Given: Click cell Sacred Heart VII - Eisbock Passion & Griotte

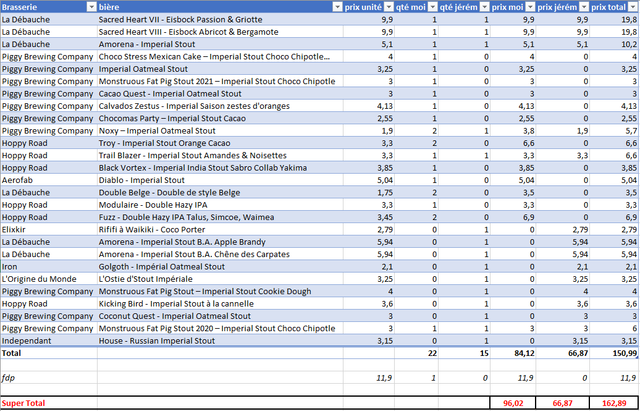Looking at the screenshot, I should pyautogui.click(x=220, y=20).
